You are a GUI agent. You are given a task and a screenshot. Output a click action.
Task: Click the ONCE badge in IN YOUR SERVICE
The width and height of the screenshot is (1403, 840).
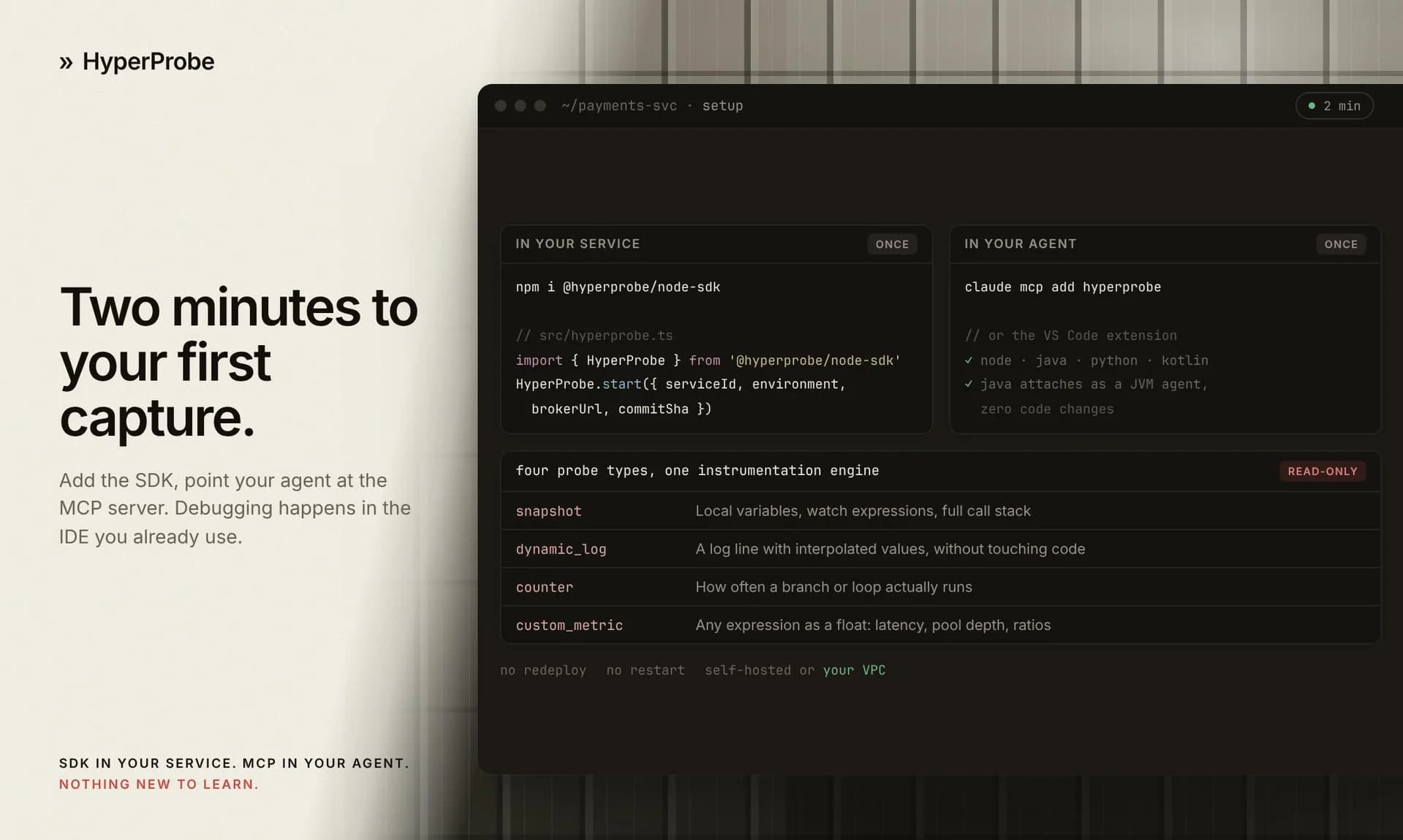tap(892, 244)
